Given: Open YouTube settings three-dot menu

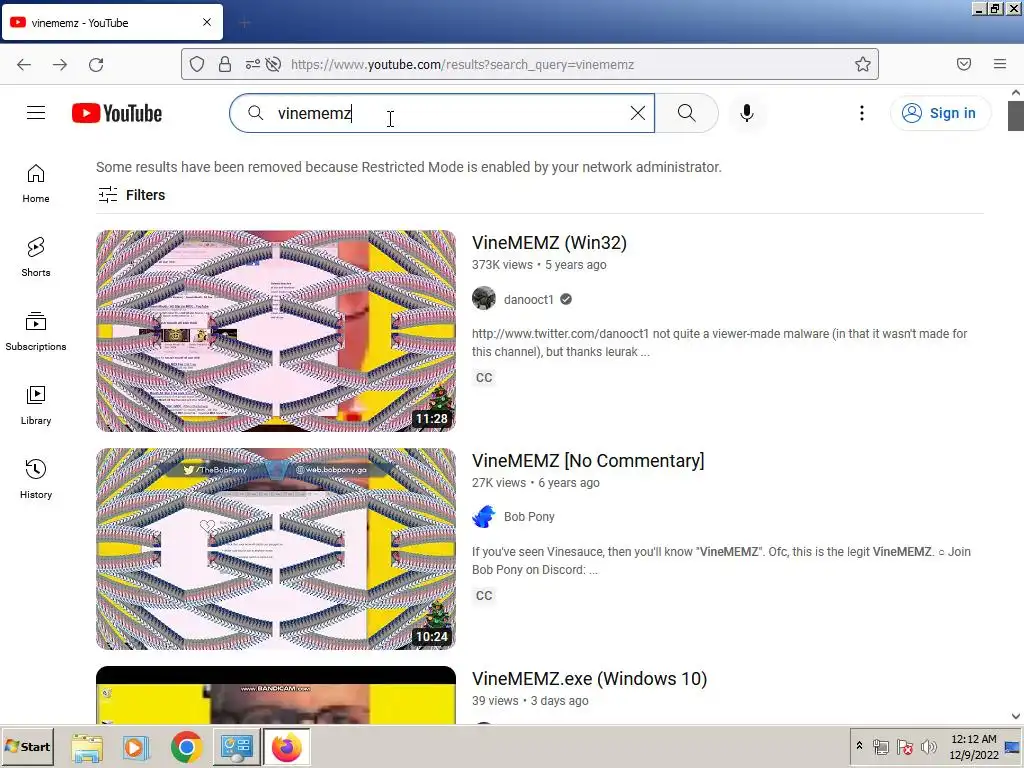Looking at the screenshot, I should [861, 113].
